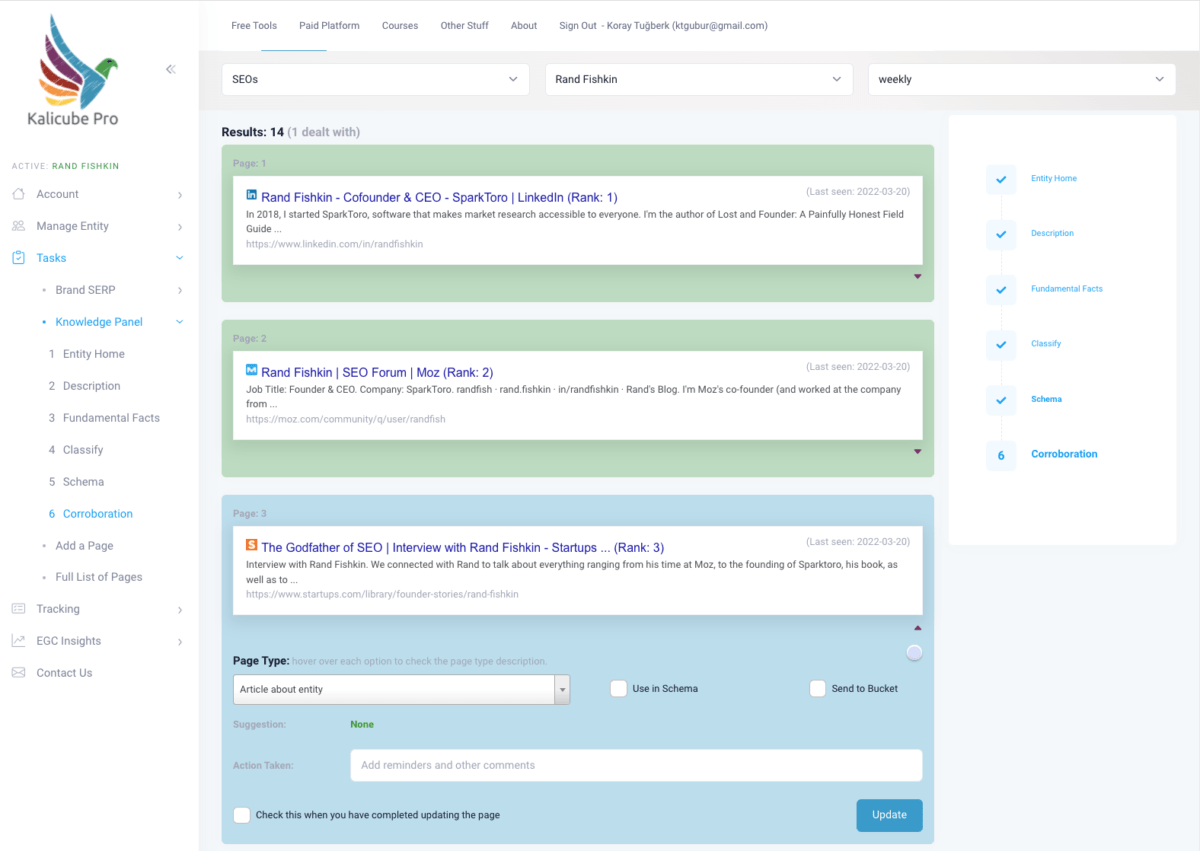
Task: Click the step 6 Corroboration number badge
Action: click(1001, 455)
